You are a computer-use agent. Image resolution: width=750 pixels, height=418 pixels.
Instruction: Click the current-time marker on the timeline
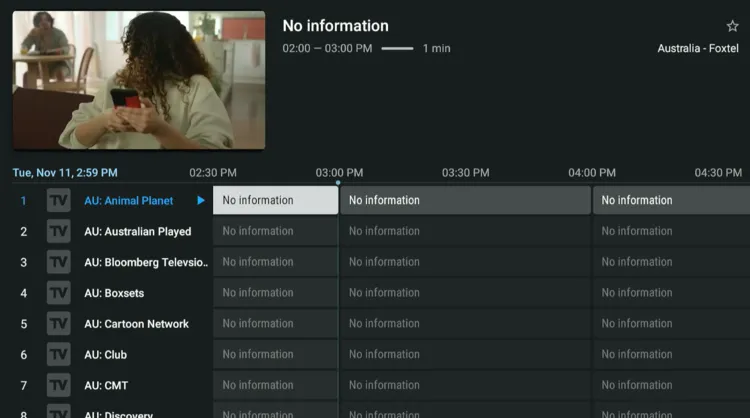tap(338, 182)
